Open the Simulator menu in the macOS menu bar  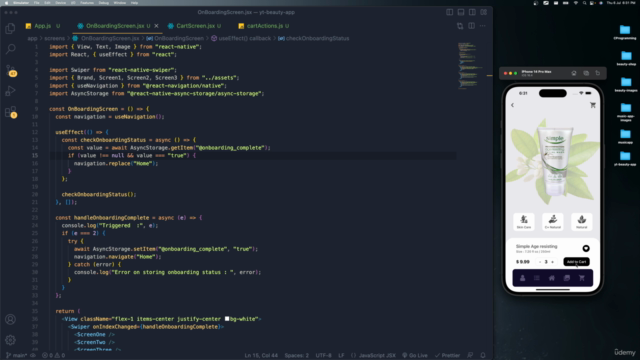point(21,3)
